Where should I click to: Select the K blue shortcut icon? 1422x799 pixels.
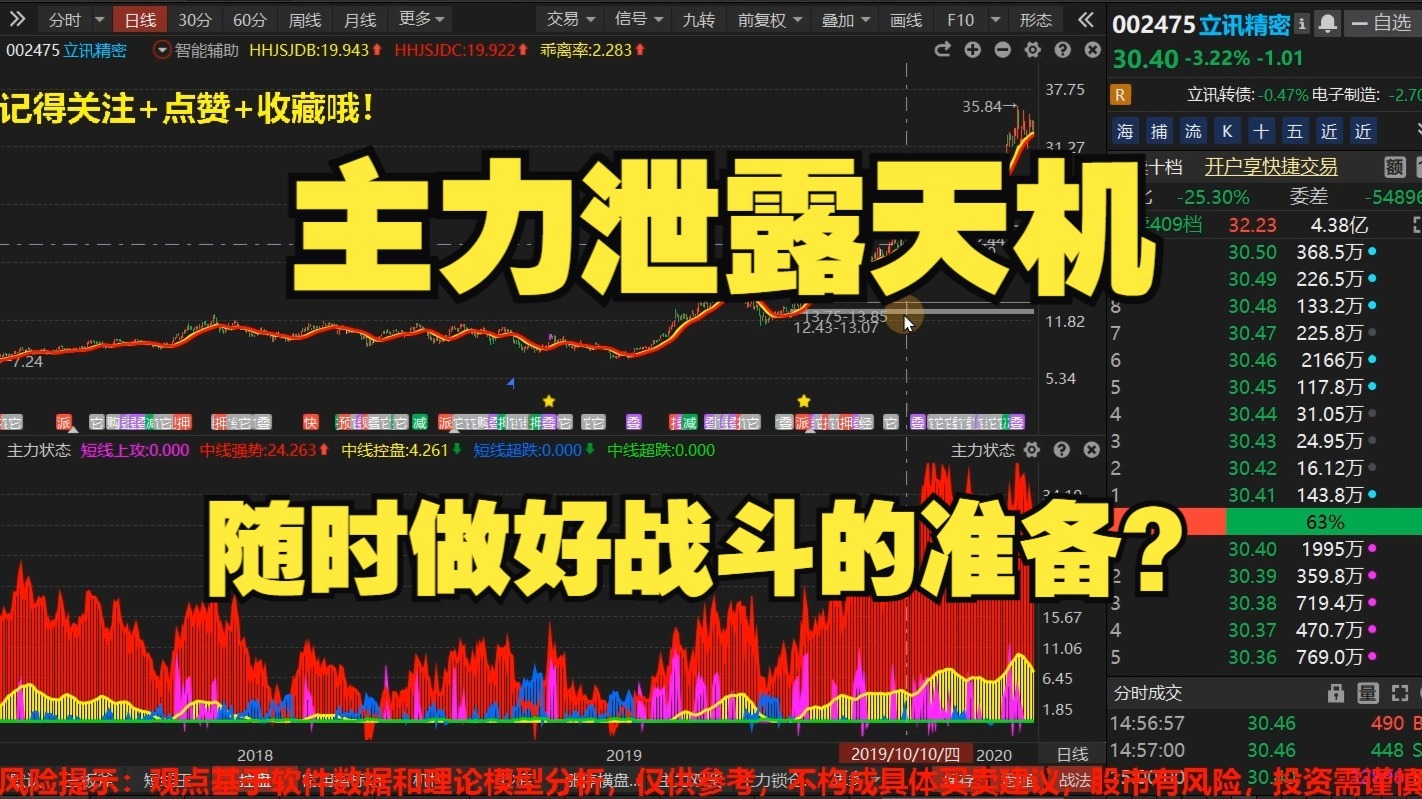pyautogui.click(x=1227, y=131)
